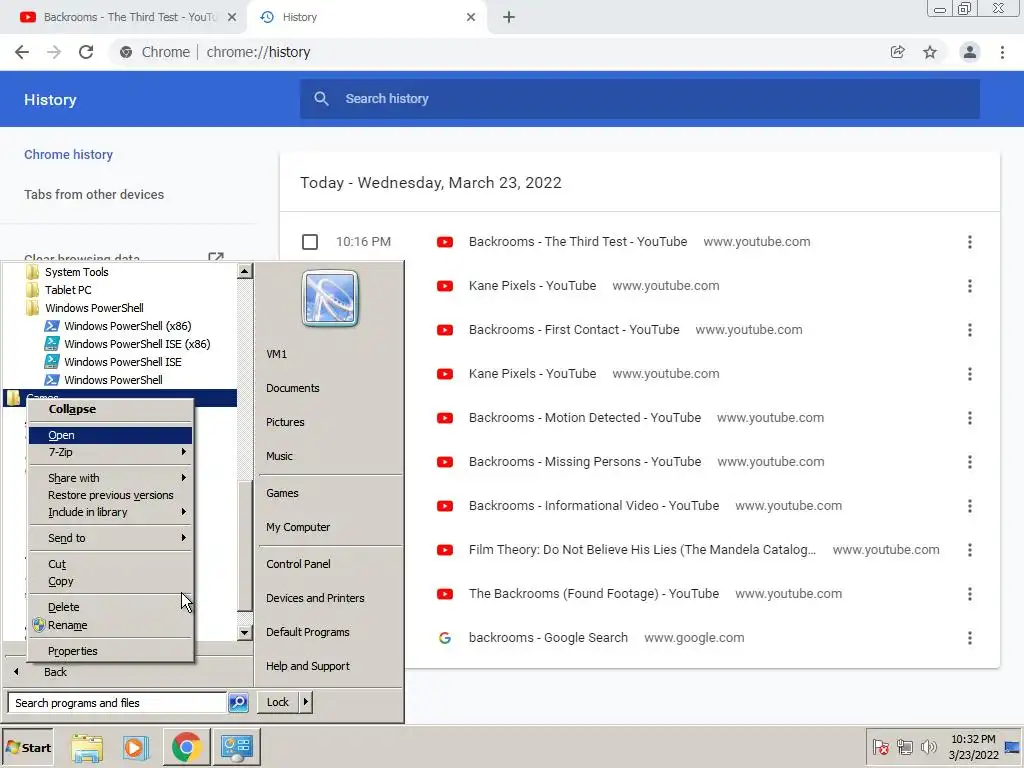This screenshot has height=768, width=1024.
Task: Click the Chrome taskbar icon
Action: pyautogui.click(x=186, y=748)
